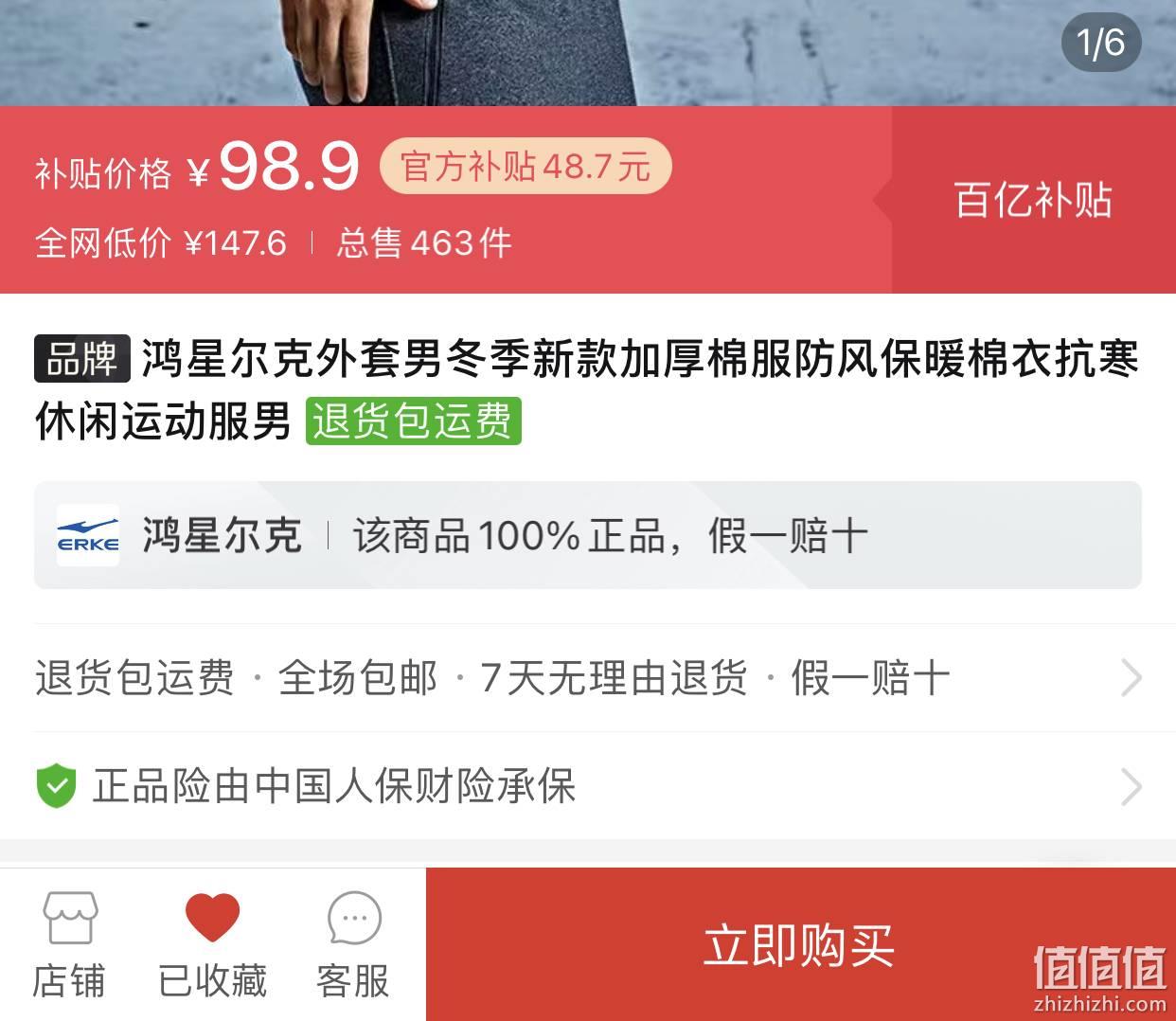The height and width of the screenshot is (1021, 1176).
Task: Open the store via shop icon
Action: (x=69, y=917)
